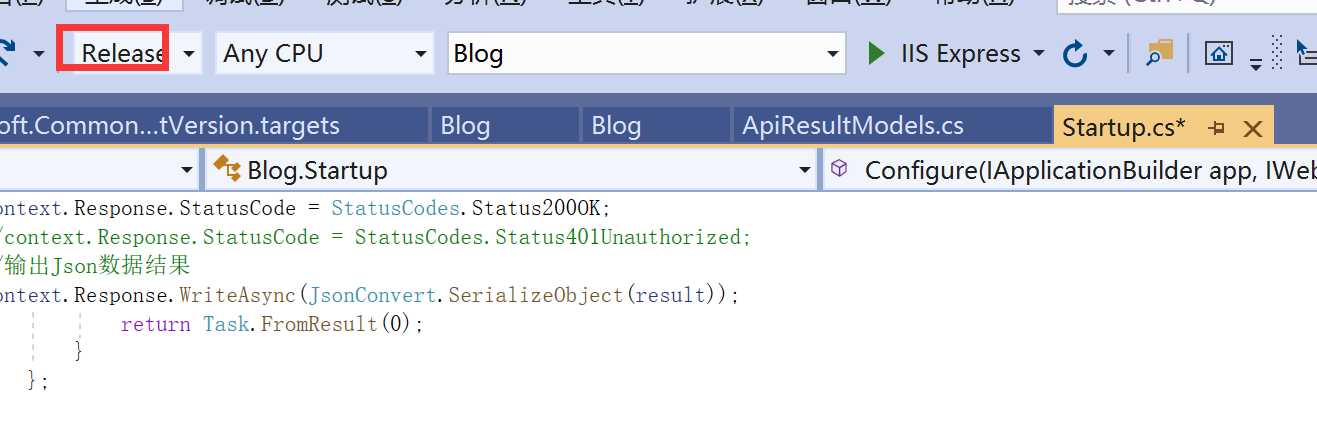
Task: Expand the arrow beside the refresh icon
Action: coord(1108,53)
